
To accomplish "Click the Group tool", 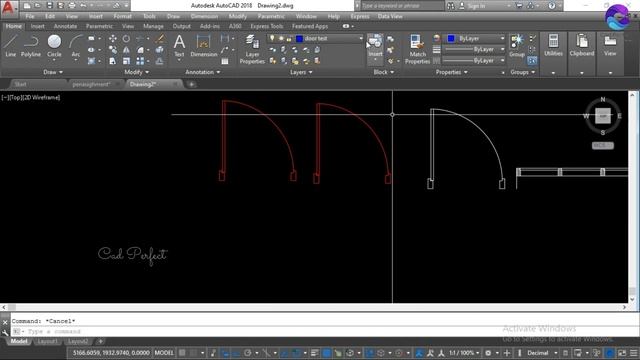I will (517, 45).
